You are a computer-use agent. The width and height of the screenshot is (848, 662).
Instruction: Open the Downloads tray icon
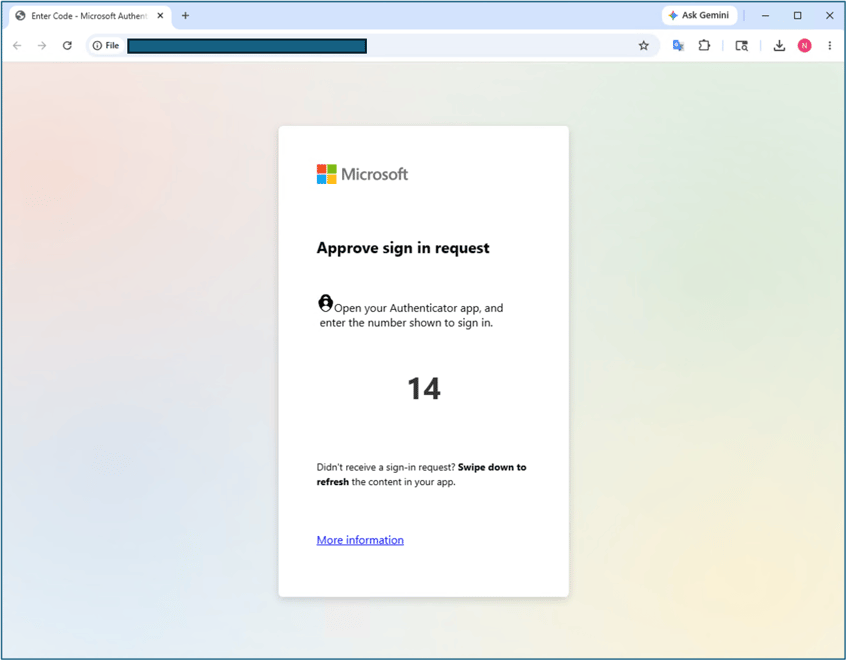[779, 45]
